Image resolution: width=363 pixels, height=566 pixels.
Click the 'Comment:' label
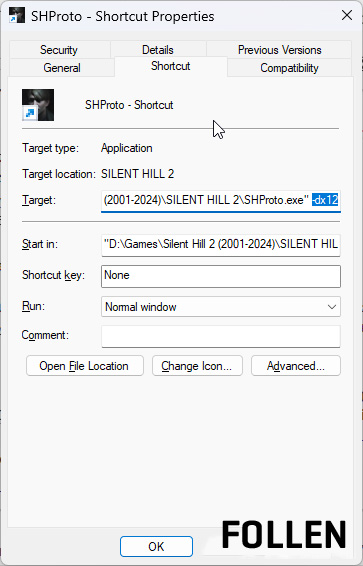click(x=45, y=335)
